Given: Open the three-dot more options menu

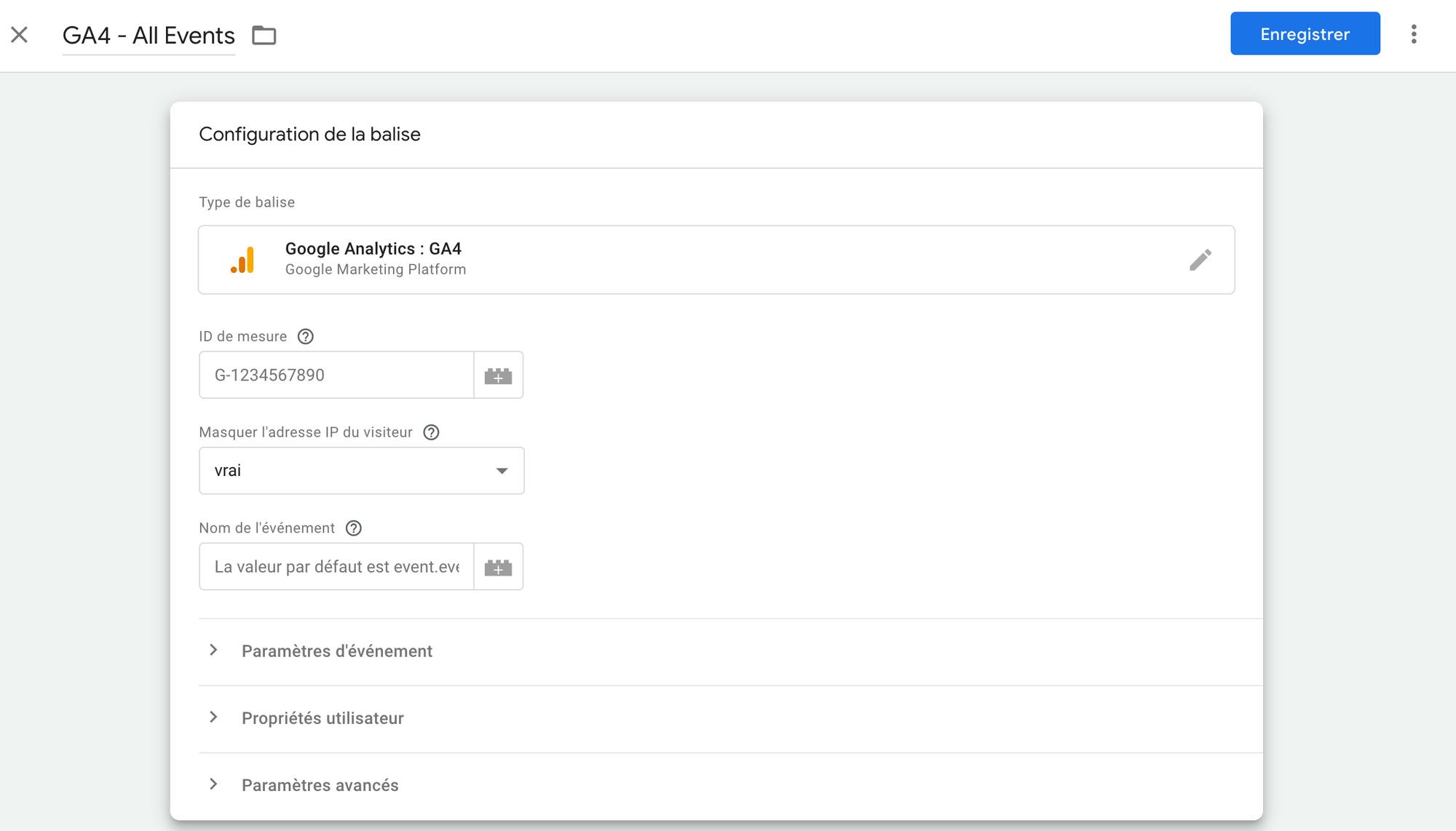Looking at the screenshot, I should point(1414,34).
